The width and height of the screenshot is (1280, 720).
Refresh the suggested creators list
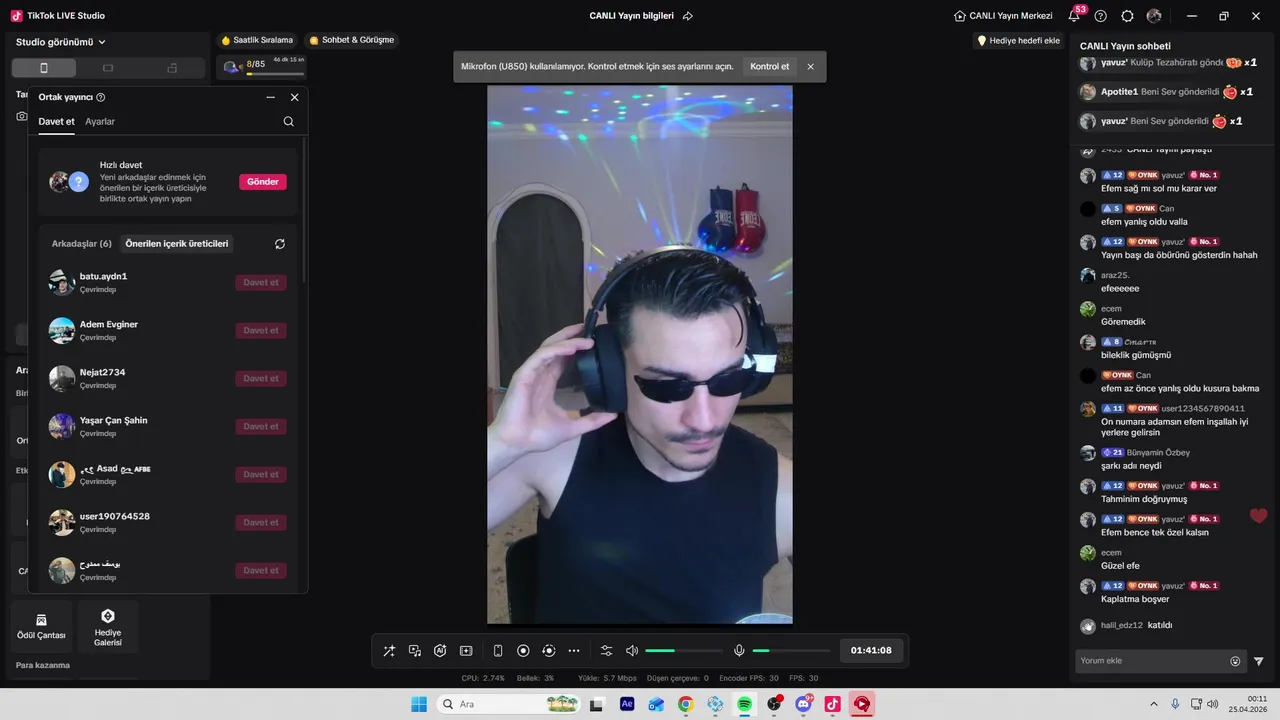click(280, 244)
